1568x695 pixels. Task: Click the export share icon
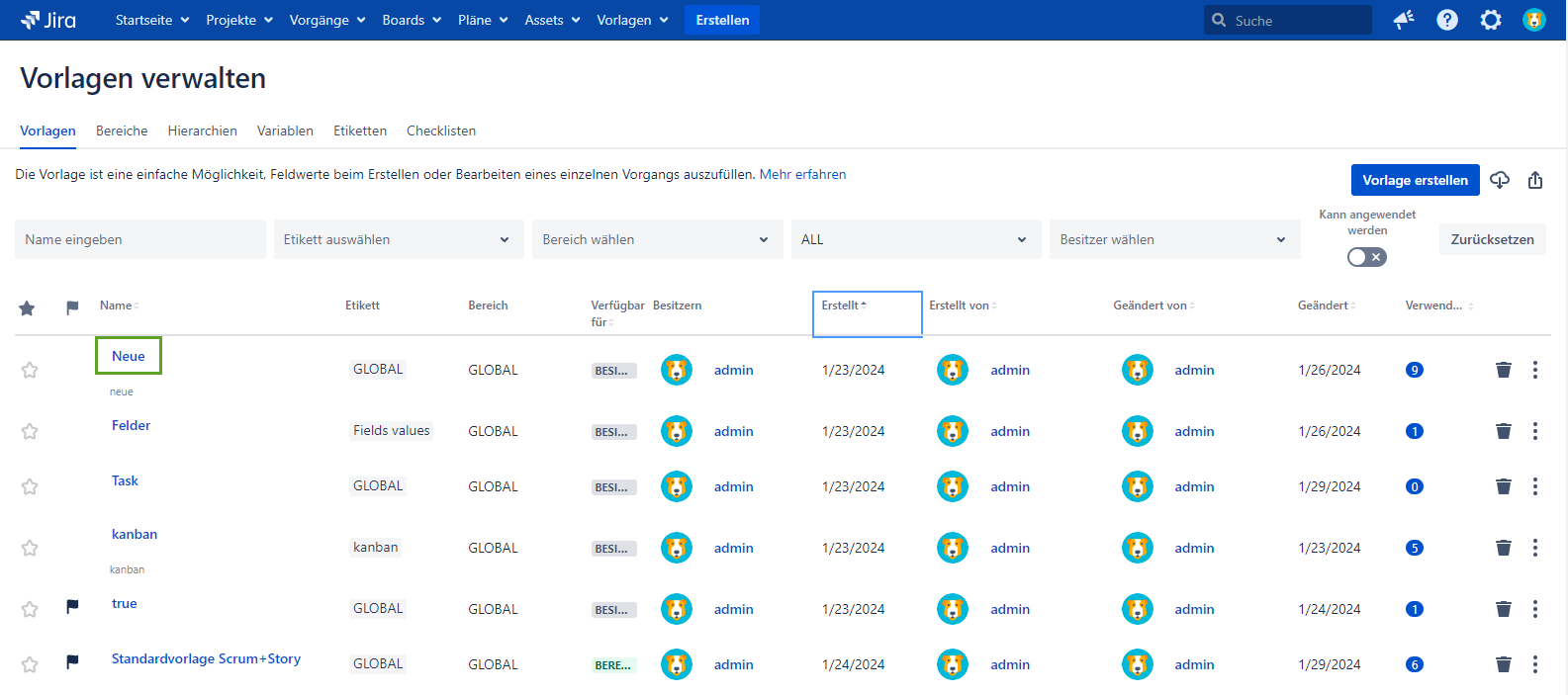coord(1535,180)
